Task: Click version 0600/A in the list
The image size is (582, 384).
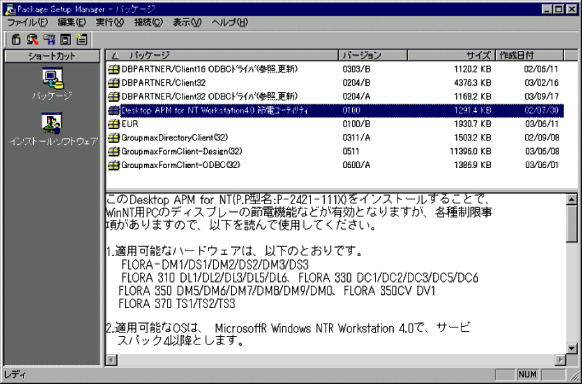Action: [356, 165]
